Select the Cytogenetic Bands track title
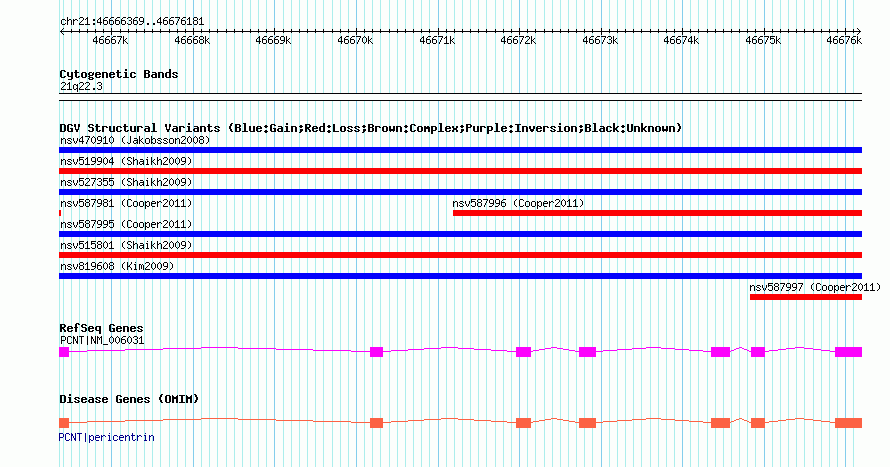This screenshot has height=467, width=890. click(119, 74)
